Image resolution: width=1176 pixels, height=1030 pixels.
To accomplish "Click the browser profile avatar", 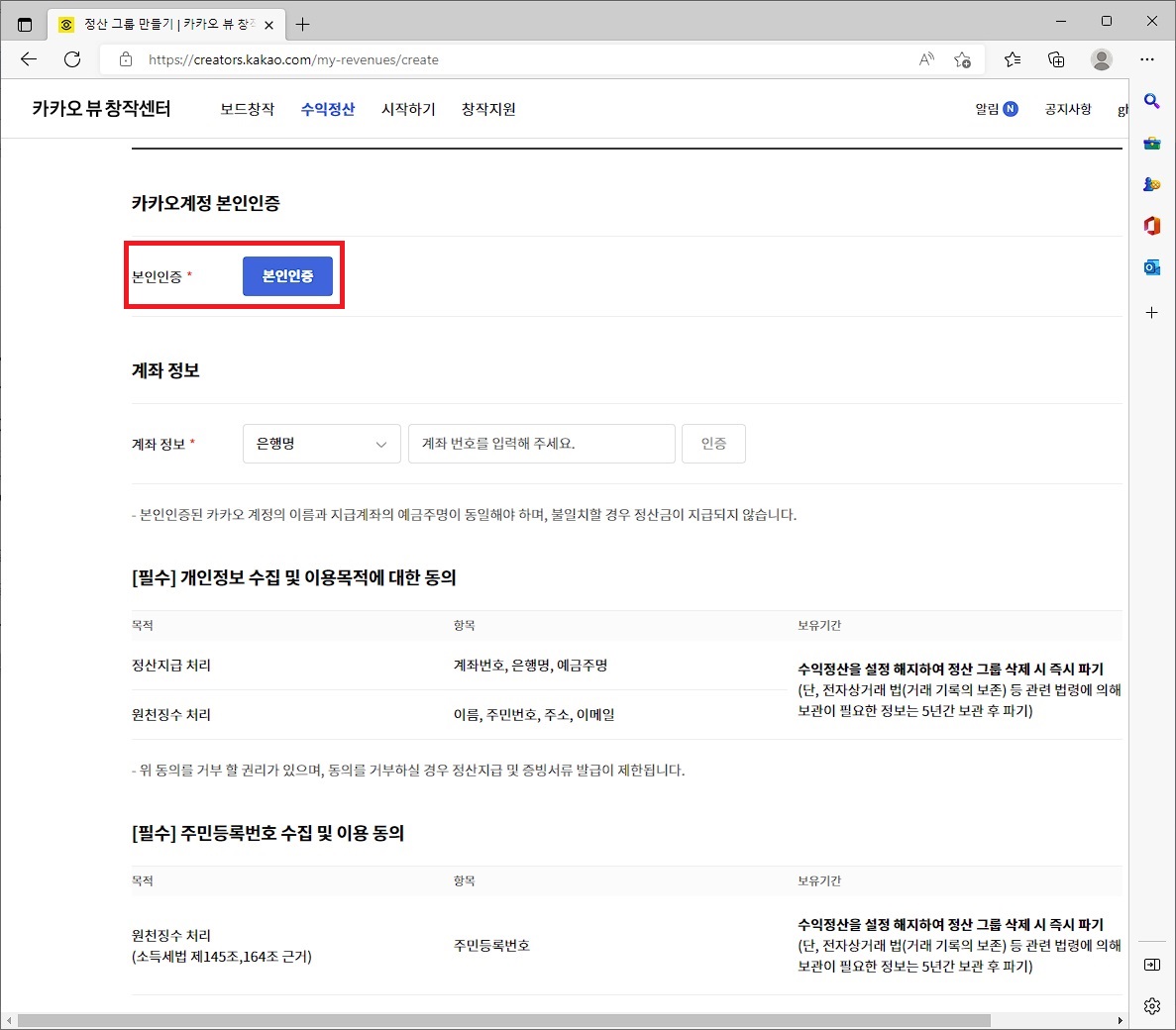I will (1101, 59).
